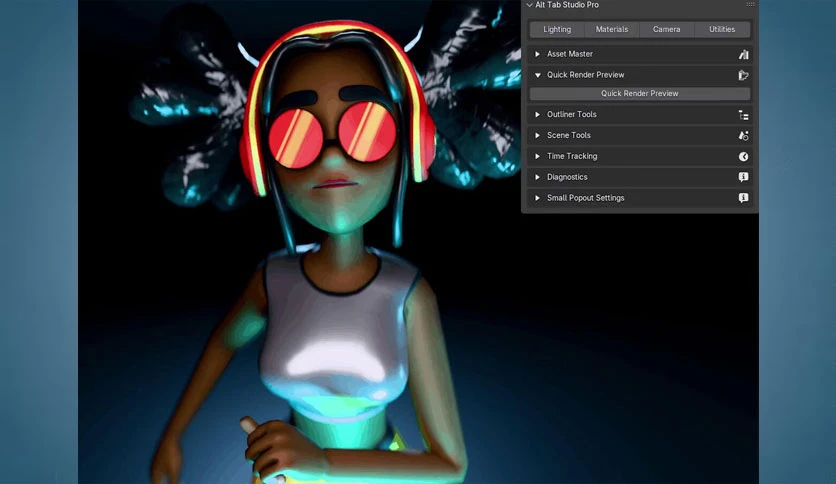Click the Alt Tab Studio Pro title
836x484 pixels.
point(567,5)
